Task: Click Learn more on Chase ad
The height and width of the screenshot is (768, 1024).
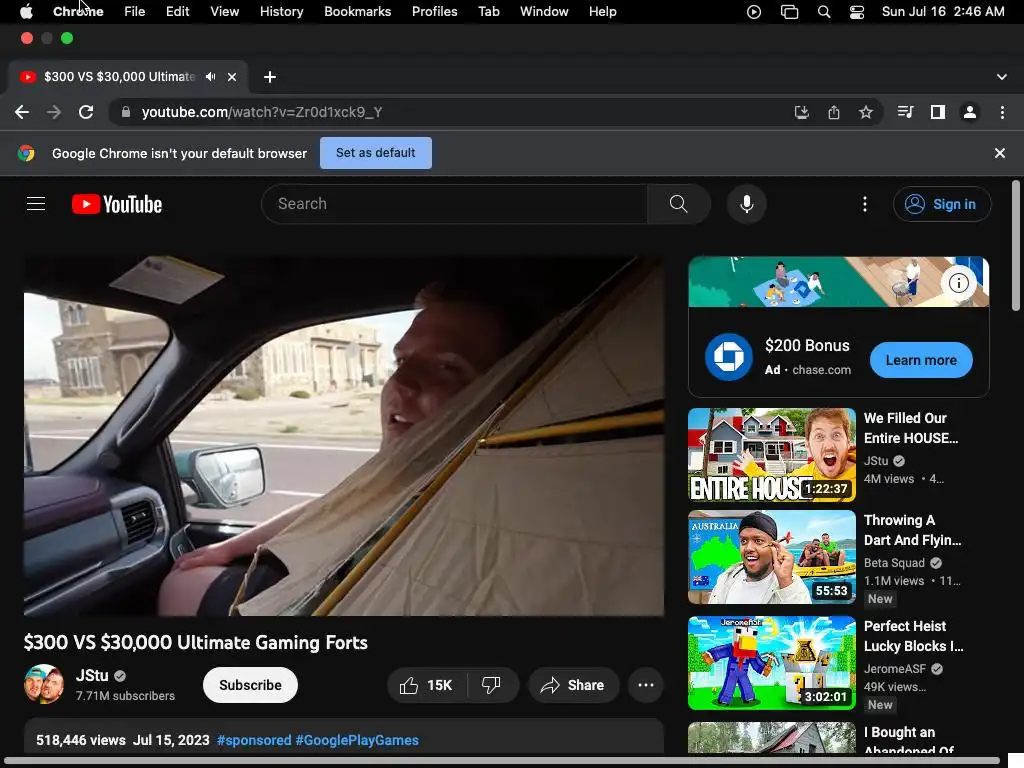Action: point(921,360)
